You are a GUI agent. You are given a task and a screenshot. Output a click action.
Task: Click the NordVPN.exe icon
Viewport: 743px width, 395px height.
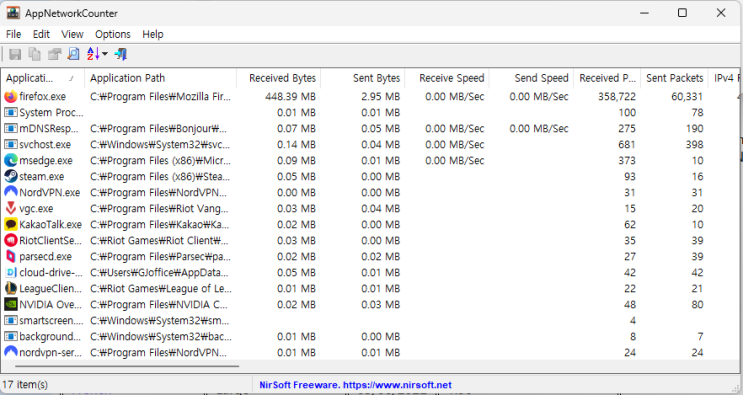tap(11, 193)
